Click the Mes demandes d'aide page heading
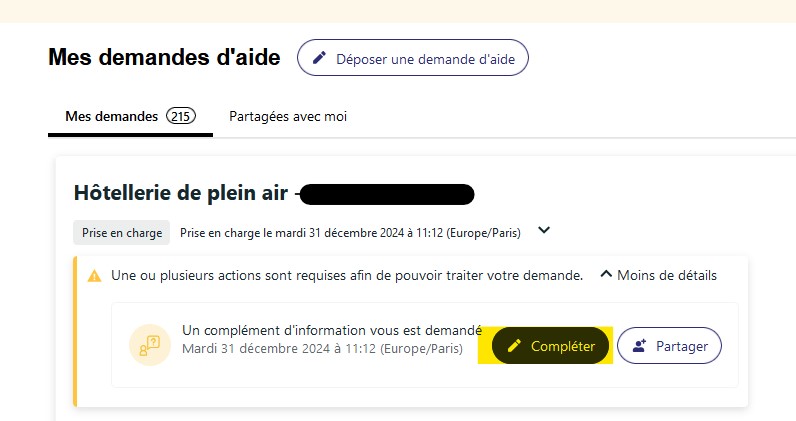796x421 pixels. click(164, 57)
